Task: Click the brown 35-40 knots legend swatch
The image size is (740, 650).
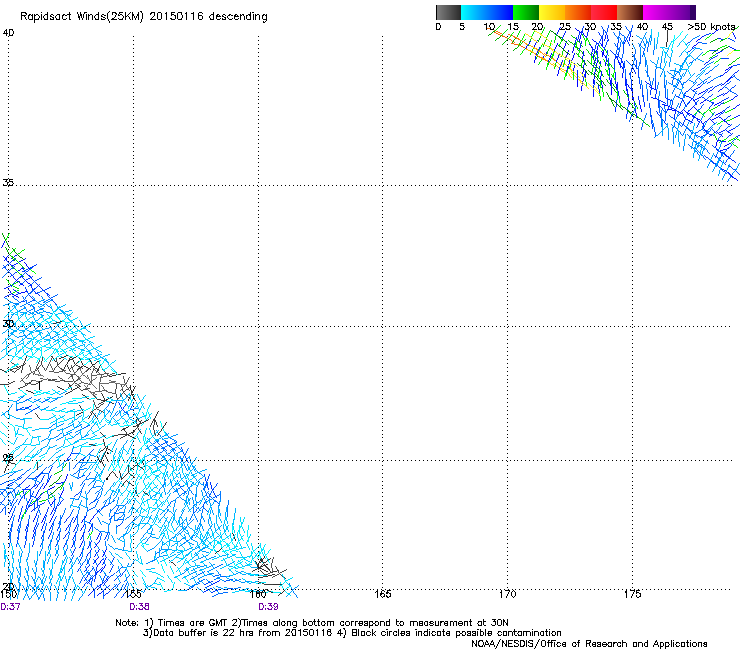Action: click(630, 12)
